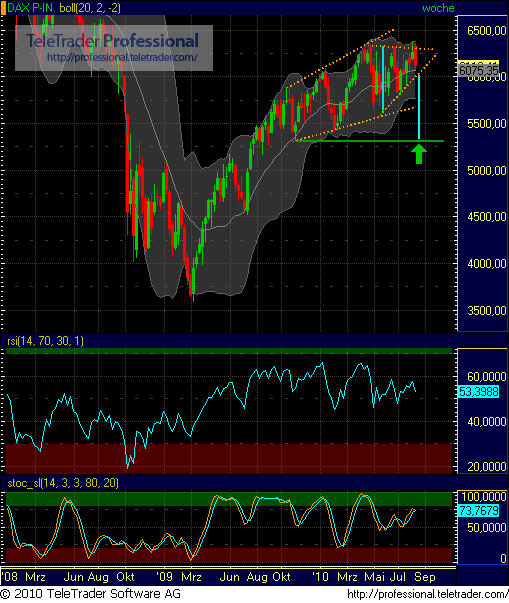Click the green horizontal support line
509x603 pixels.
[369, 141]
